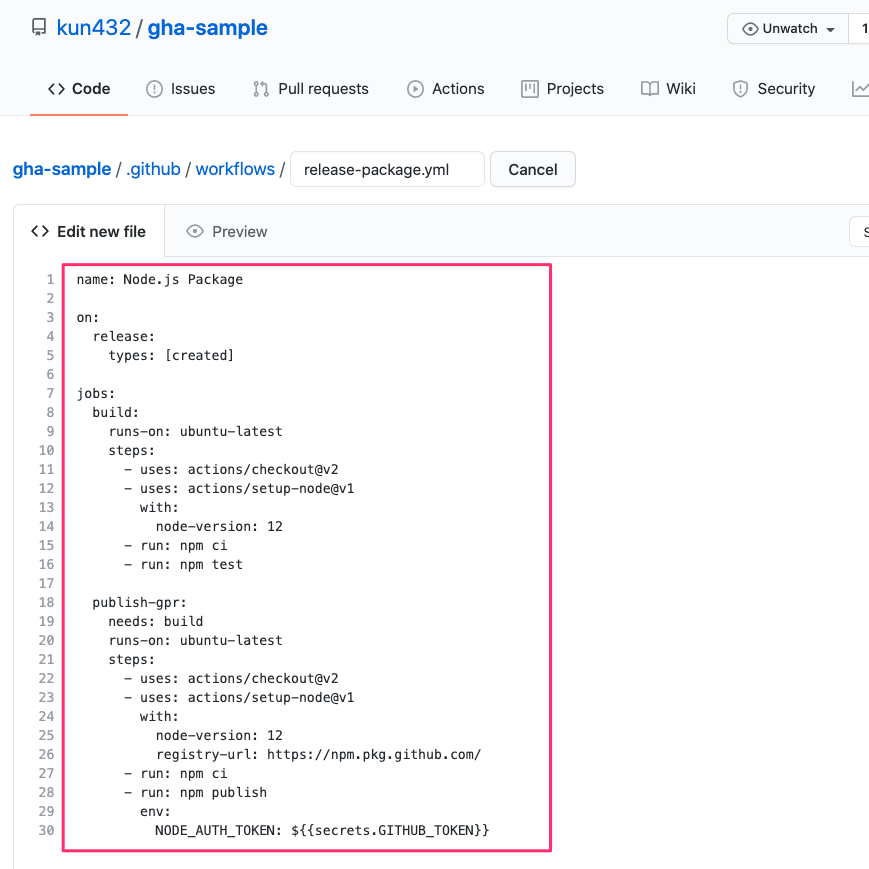Navigate to workflows breadcrumb folder
Image resolution: width=869 pixels, height=869 pixels.
pos(235,169)
